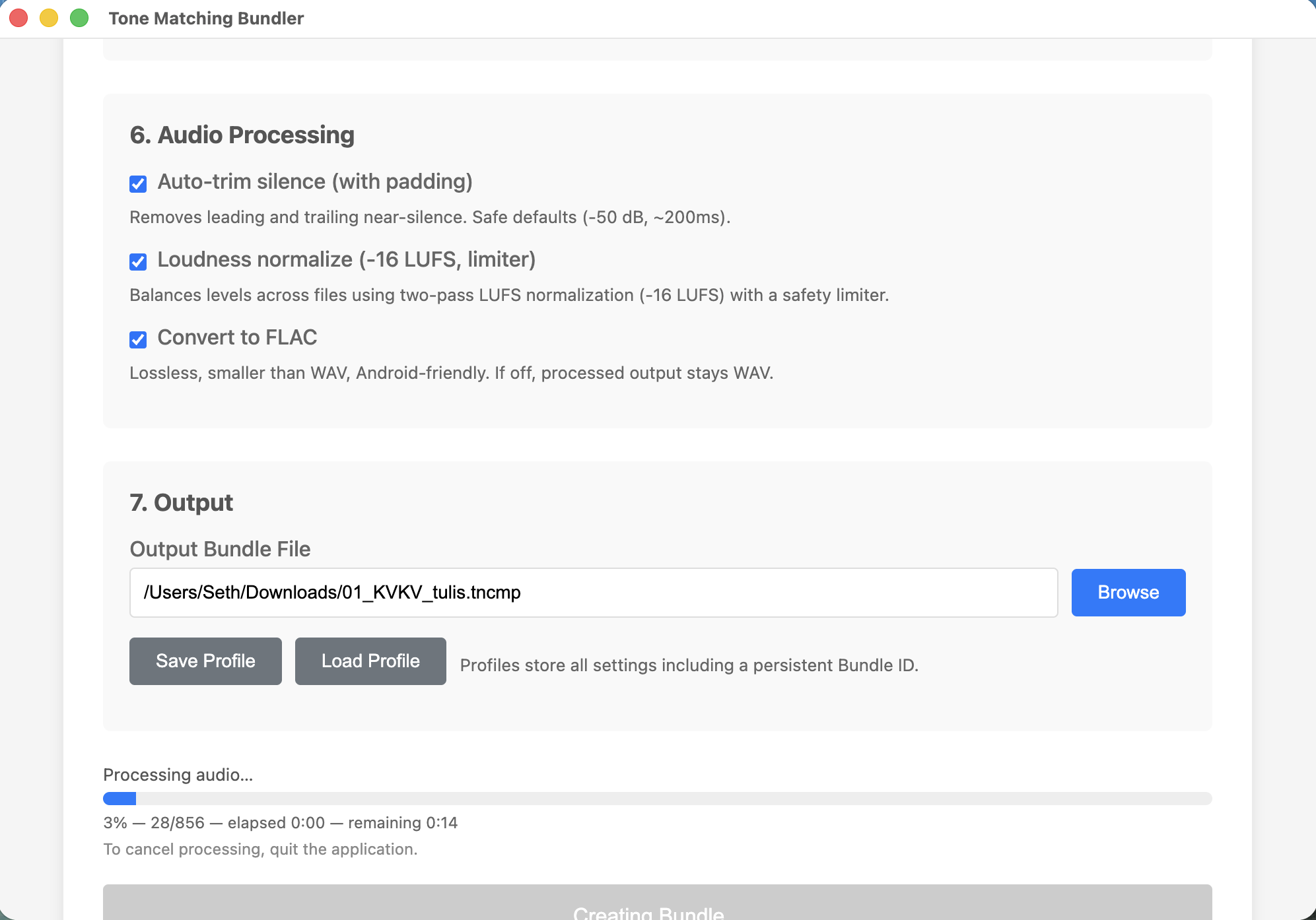This screenshot has height=920, width=1316.
Task: Click the Output section heading
Action: pyautogui.click(x=181, y=502)
